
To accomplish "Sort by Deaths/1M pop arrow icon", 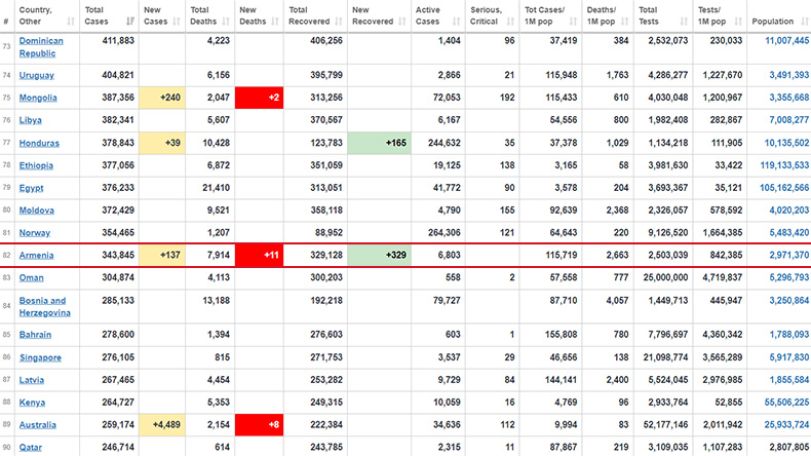I will coord(624,21).
